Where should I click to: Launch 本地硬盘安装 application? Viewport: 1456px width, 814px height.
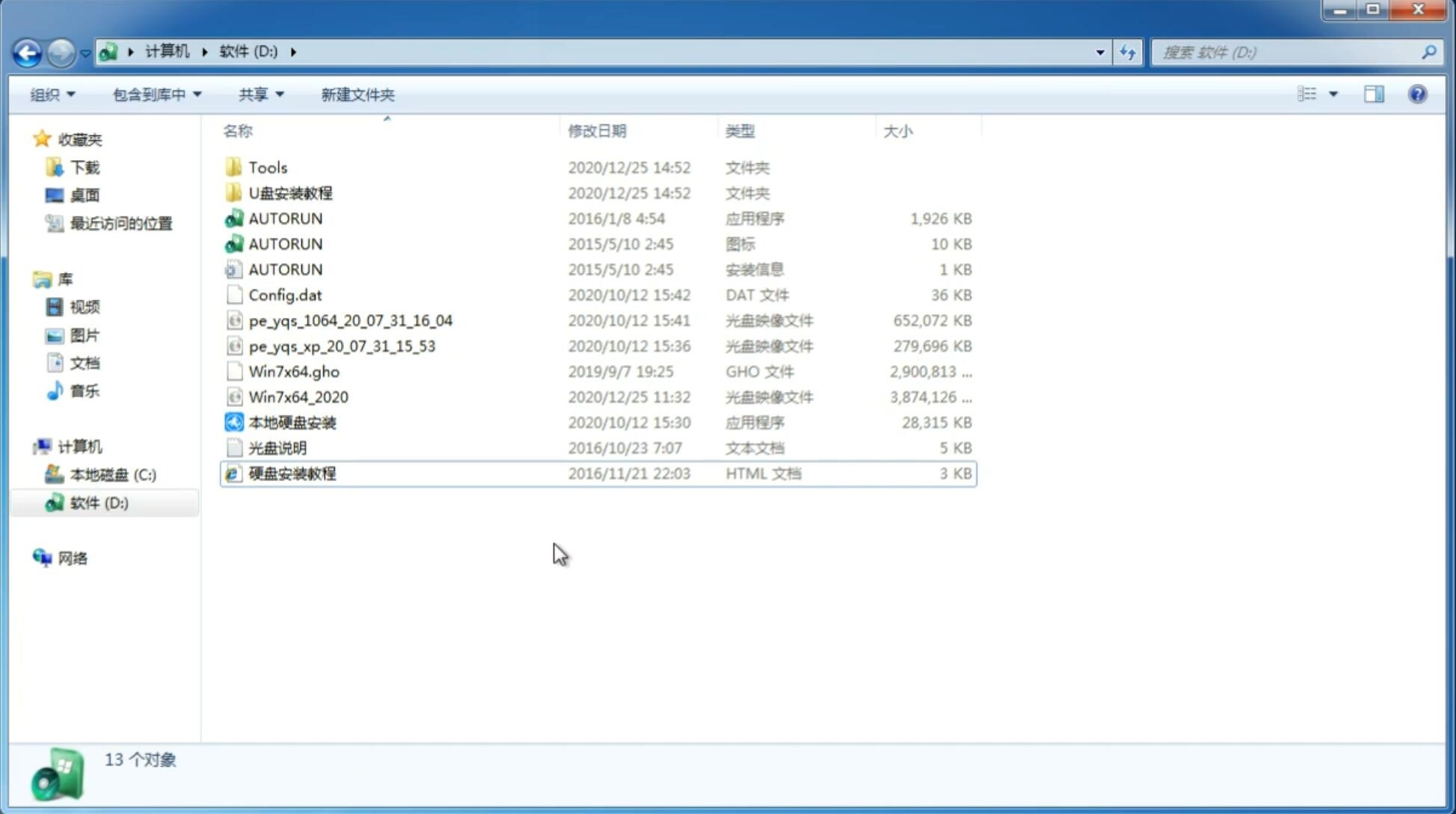[x=292, y=422]
